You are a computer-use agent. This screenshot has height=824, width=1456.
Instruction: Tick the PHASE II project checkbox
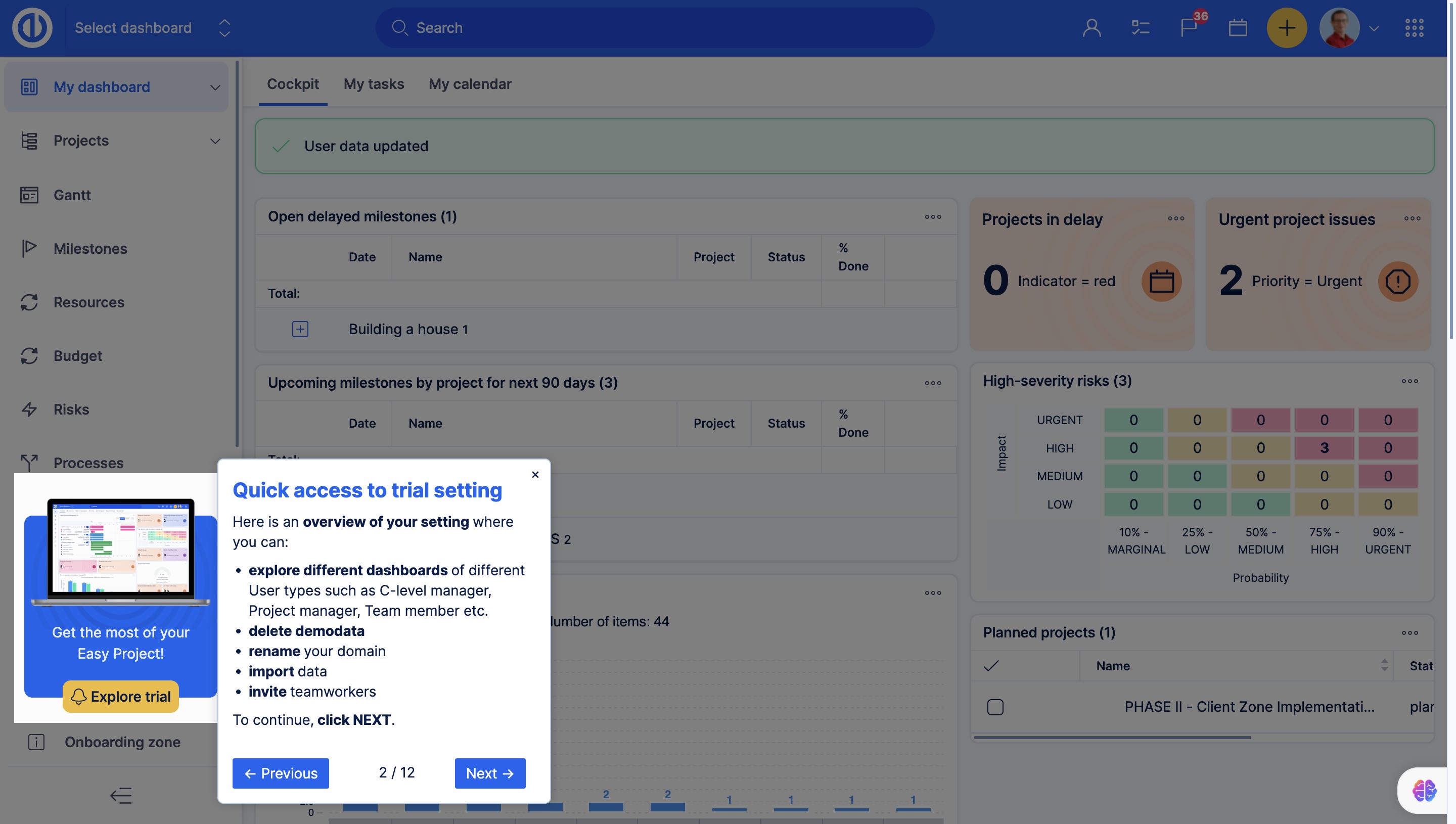tap(995, 707)
